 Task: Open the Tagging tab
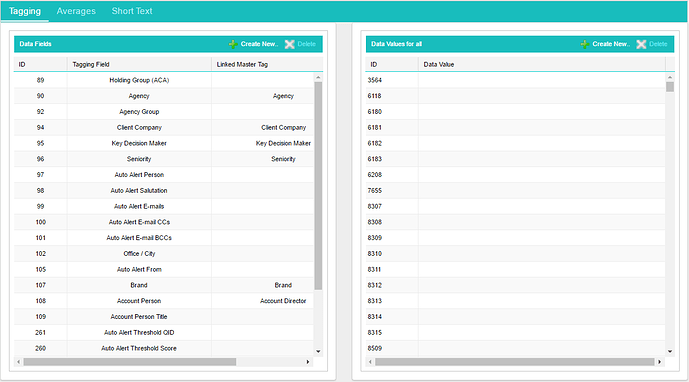coord(25,11)
